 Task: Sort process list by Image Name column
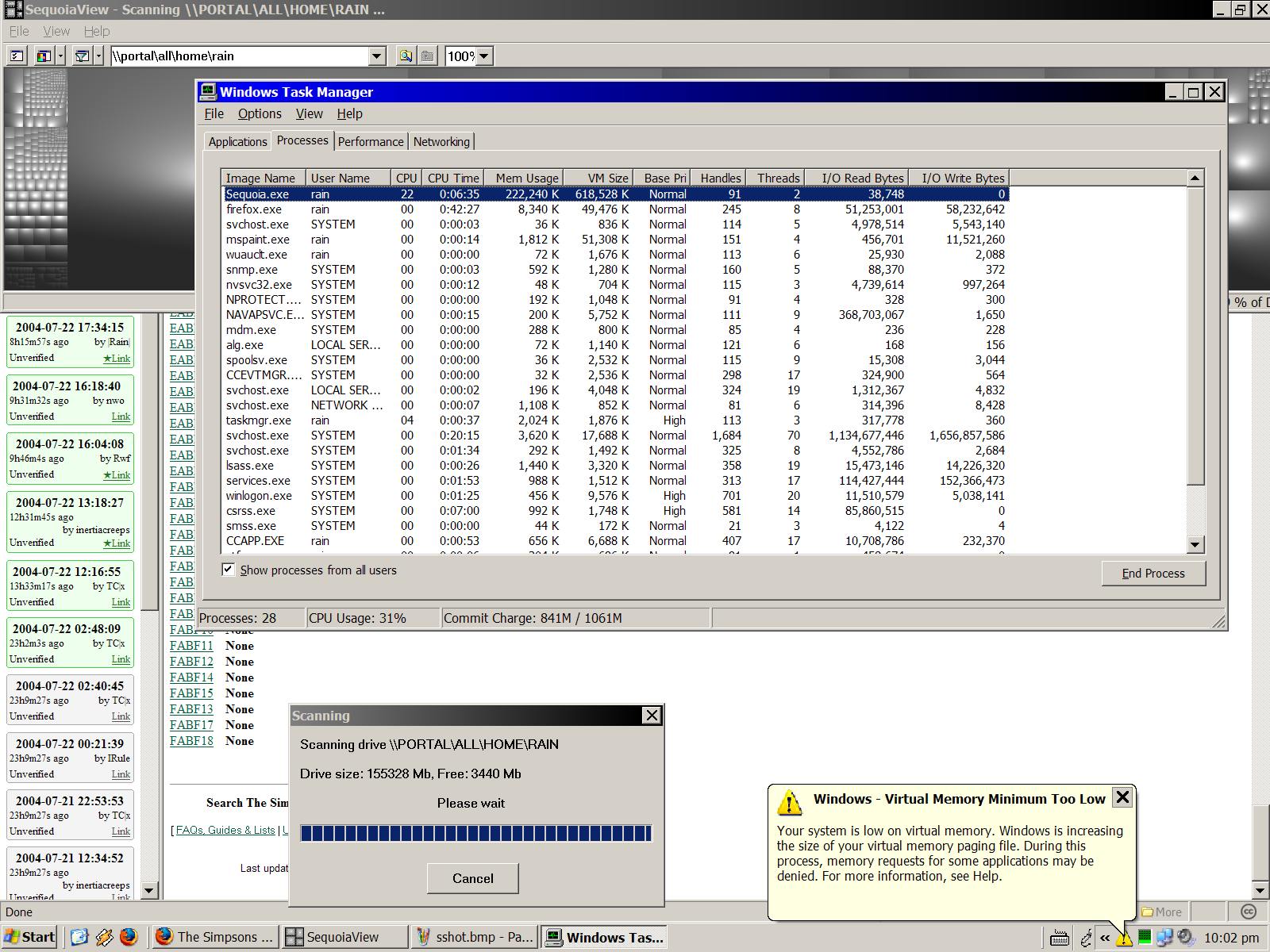click(264, 178)
